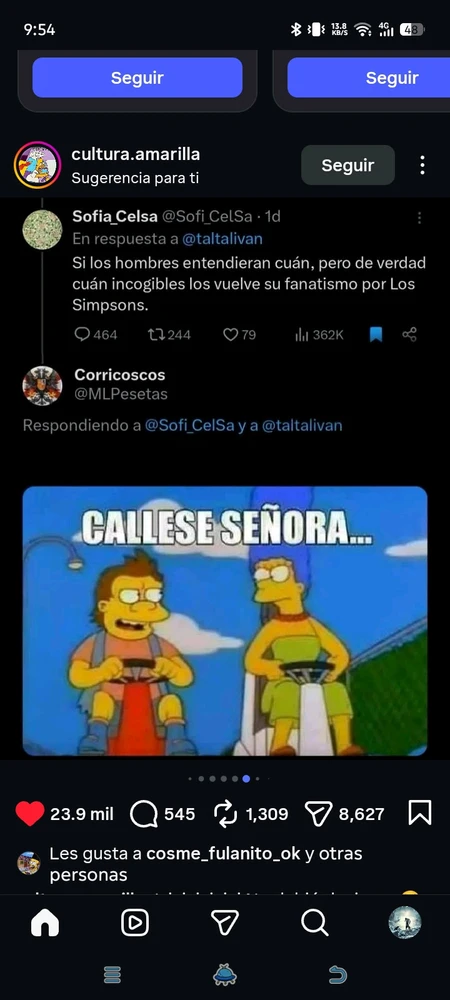This screenshot has width=450, height=1000.
Task: Open cosme_fulanito_ok from likes line
Action: 223,853
